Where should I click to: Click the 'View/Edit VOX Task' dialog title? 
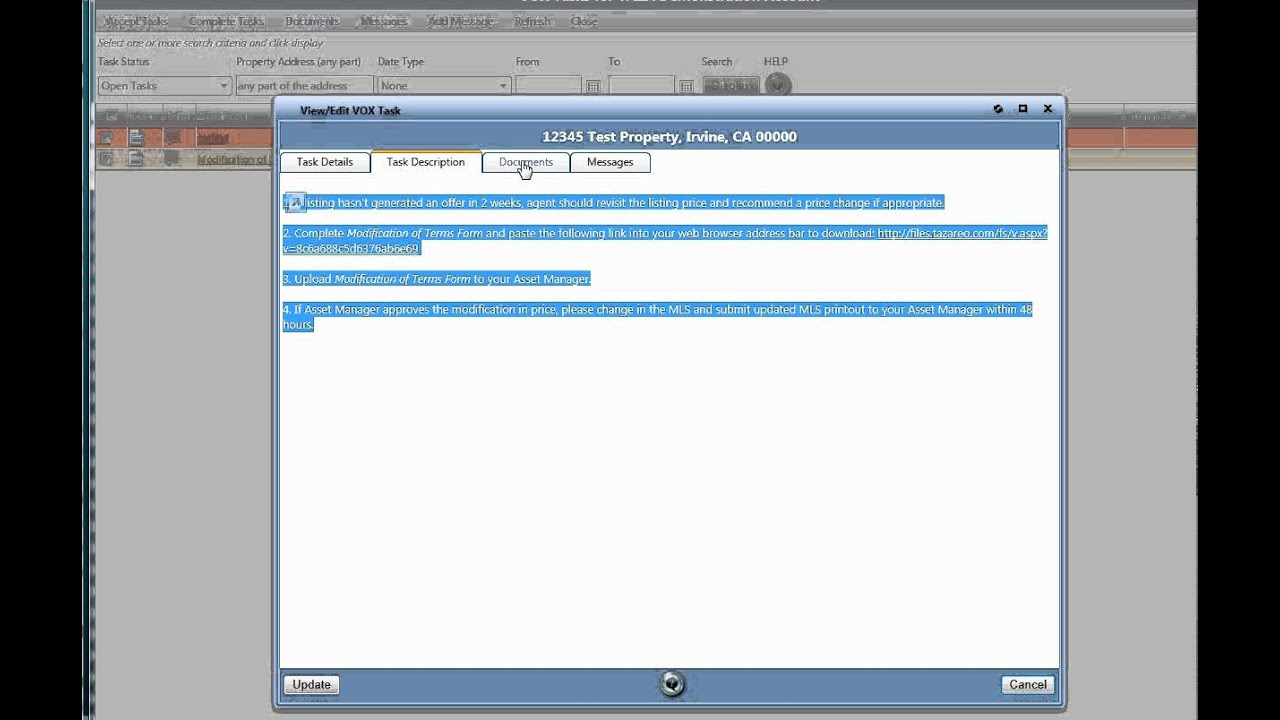(x=350, y=110)
